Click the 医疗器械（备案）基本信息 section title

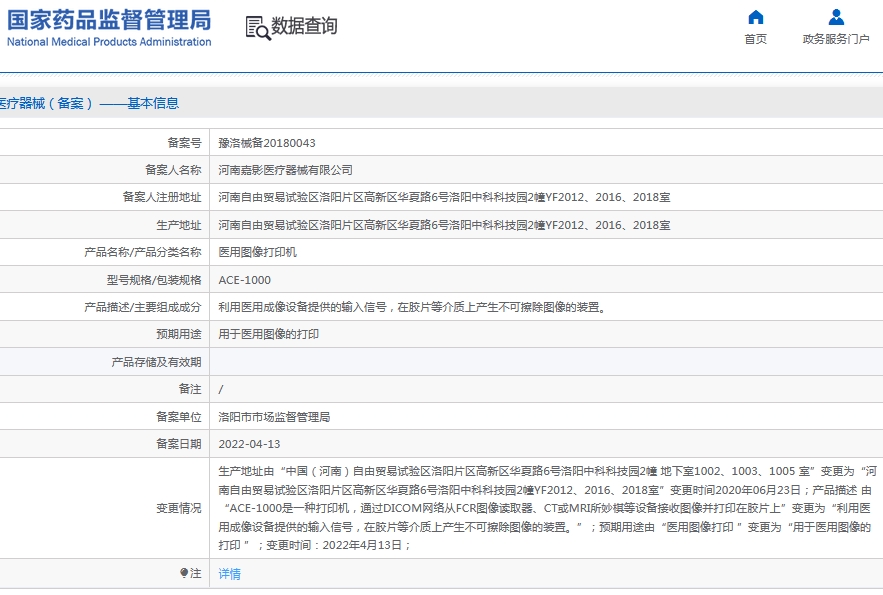click(x=89, y=103)
